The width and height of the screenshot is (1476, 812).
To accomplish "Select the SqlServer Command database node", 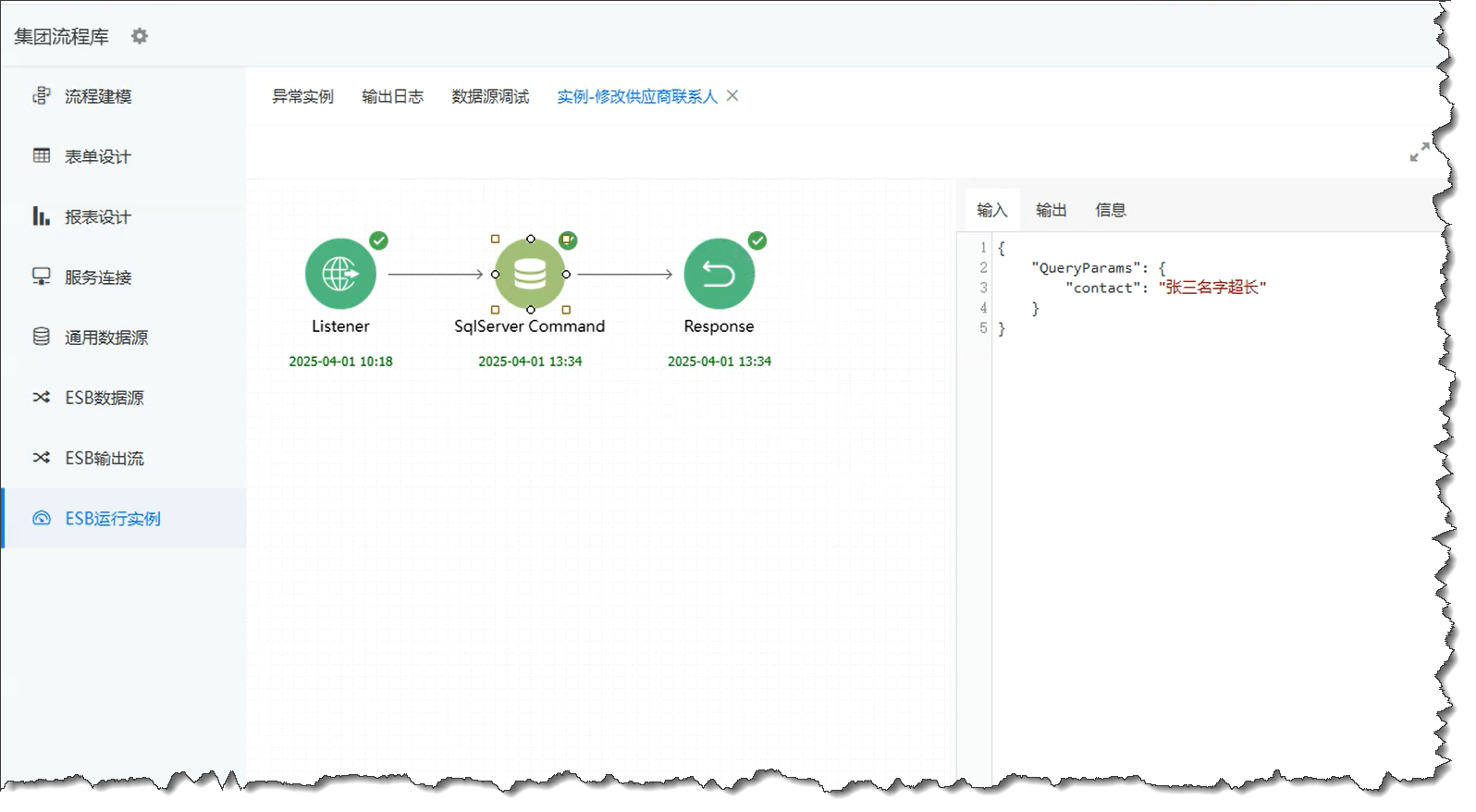I will 530,274.
